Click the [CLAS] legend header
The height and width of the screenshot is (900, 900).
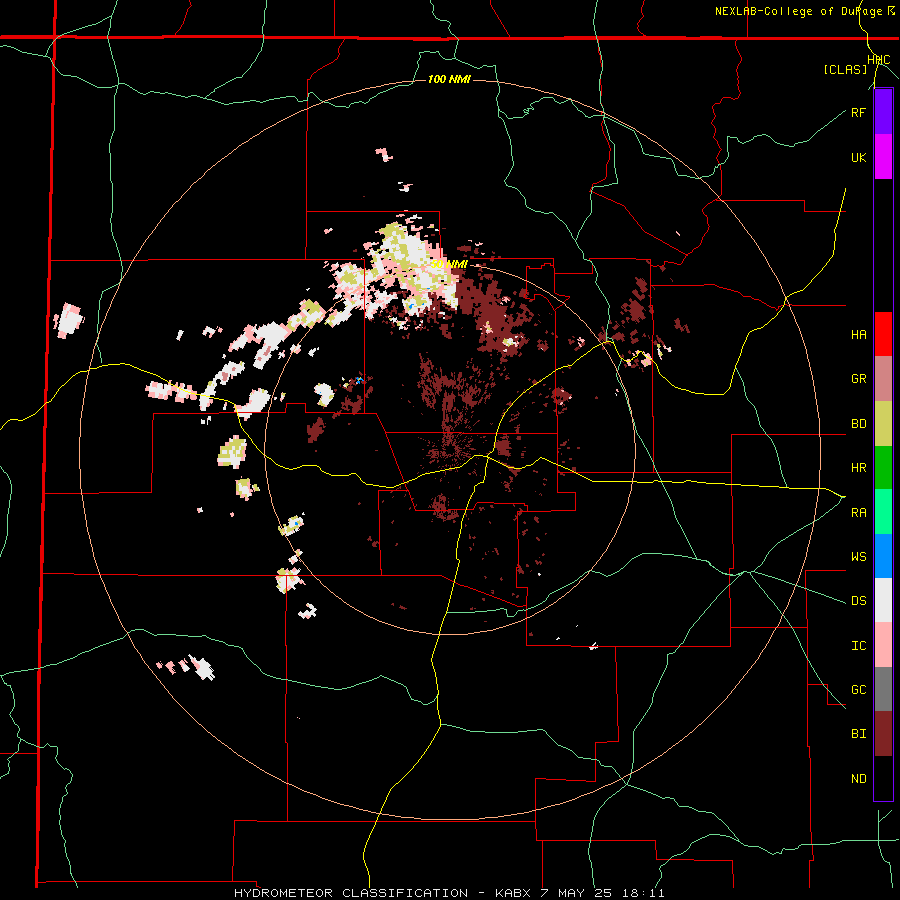pos(845,69)
